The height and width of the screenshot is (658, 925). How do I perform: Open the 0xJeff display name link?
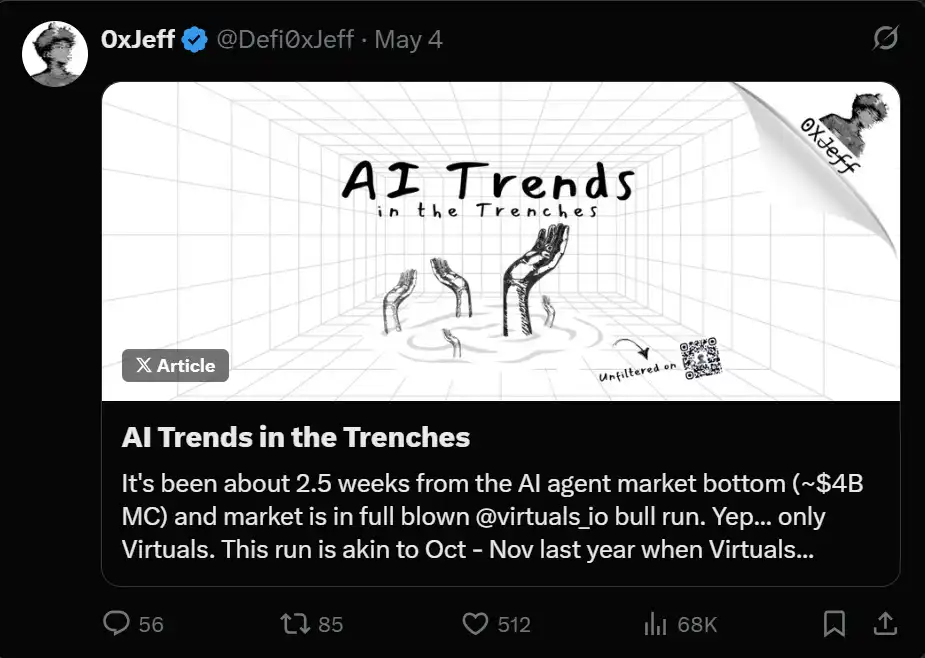(x=138, y=40)
